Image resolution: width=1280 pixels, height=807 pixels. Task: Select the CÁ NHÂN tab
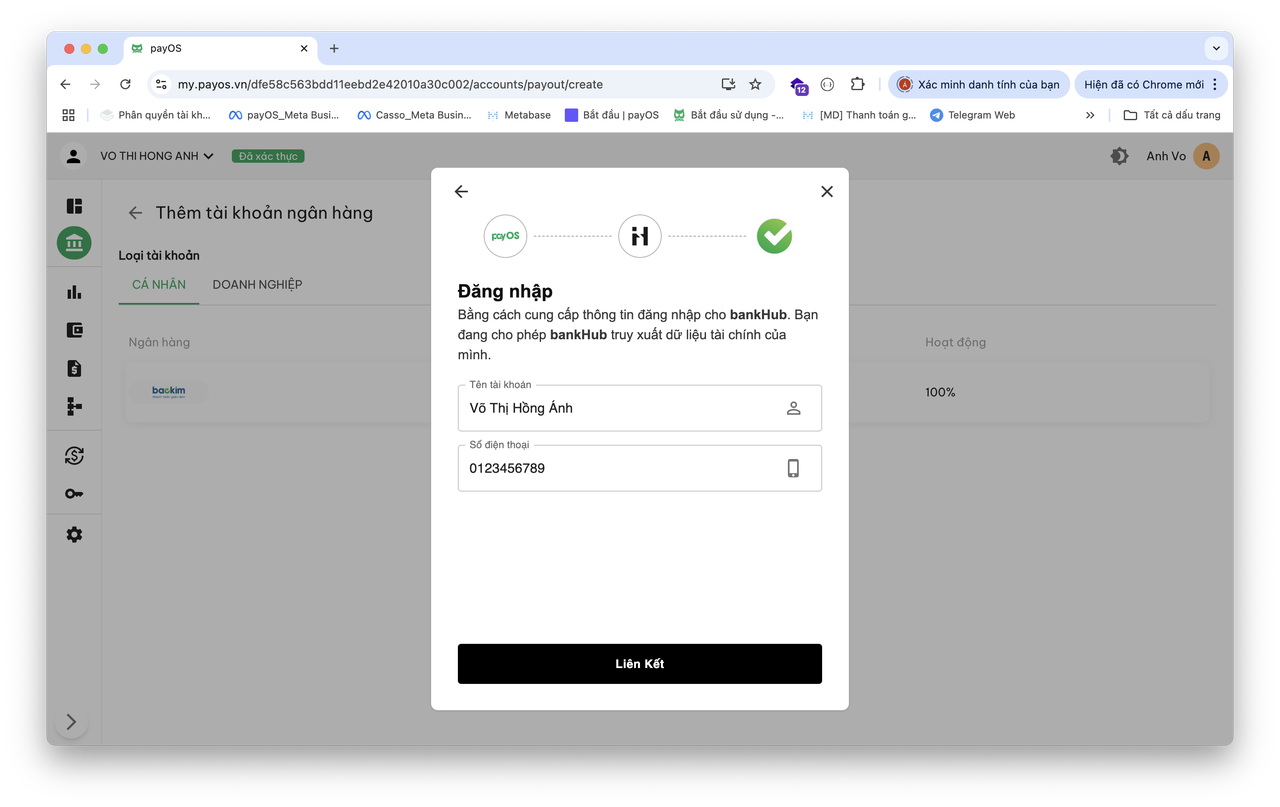pyautogui.click(x=159, y=285)
